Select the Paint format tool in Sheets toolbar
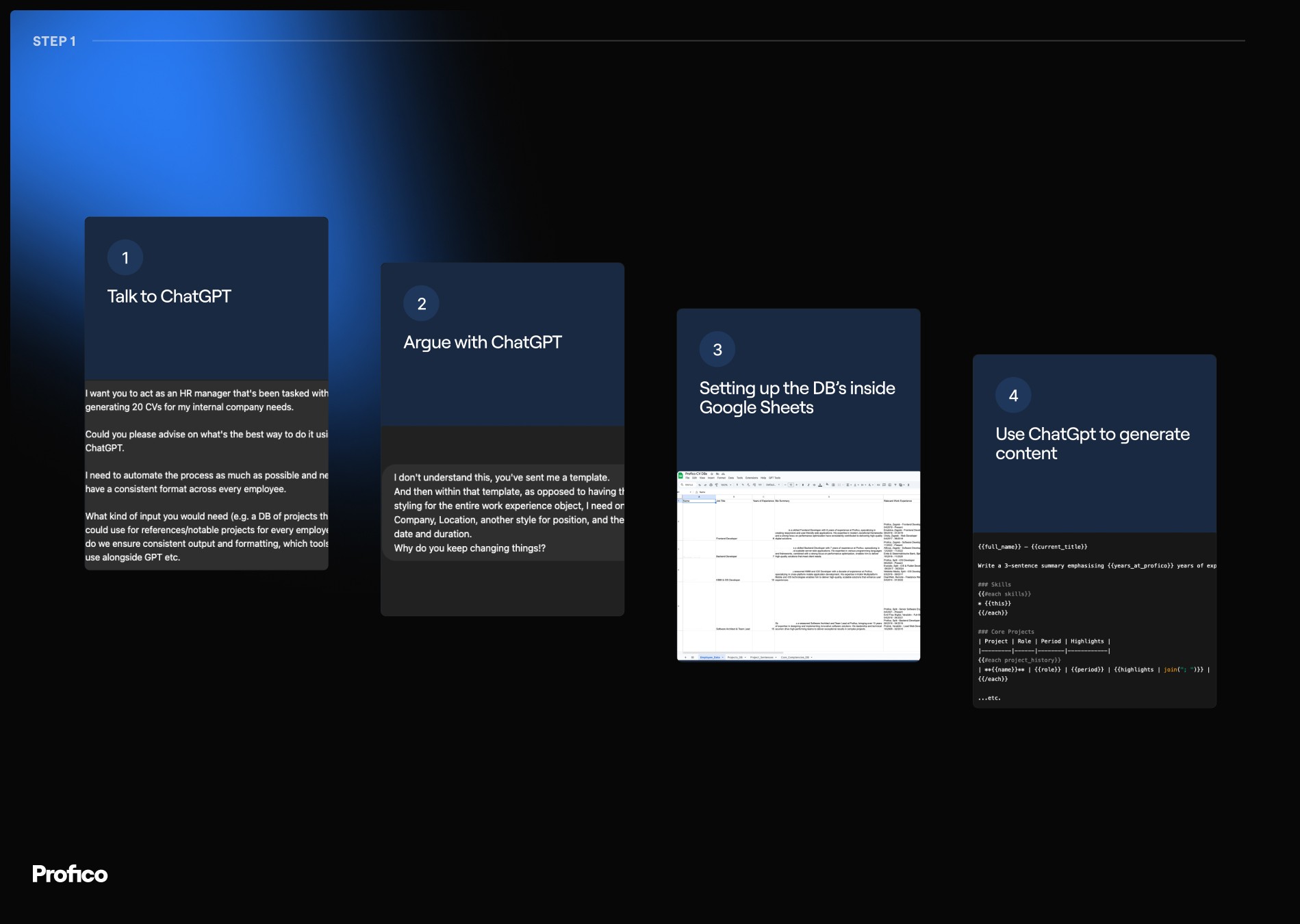 (716, 485)
